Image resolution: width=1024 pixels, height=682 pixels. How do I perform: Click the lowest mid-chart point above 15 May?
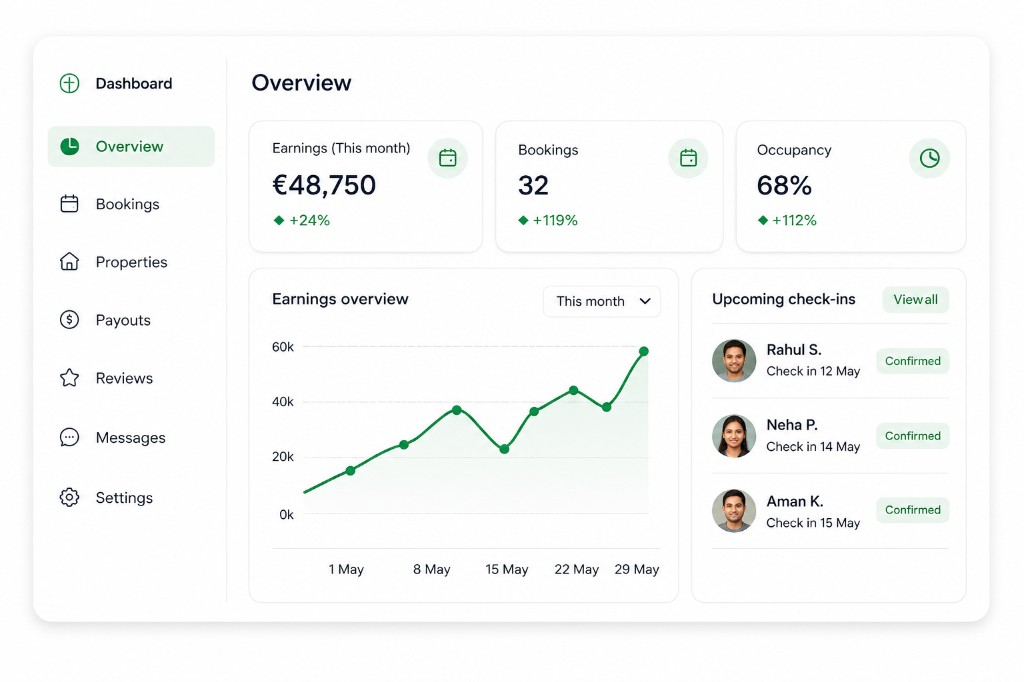(x=504, y=449)
